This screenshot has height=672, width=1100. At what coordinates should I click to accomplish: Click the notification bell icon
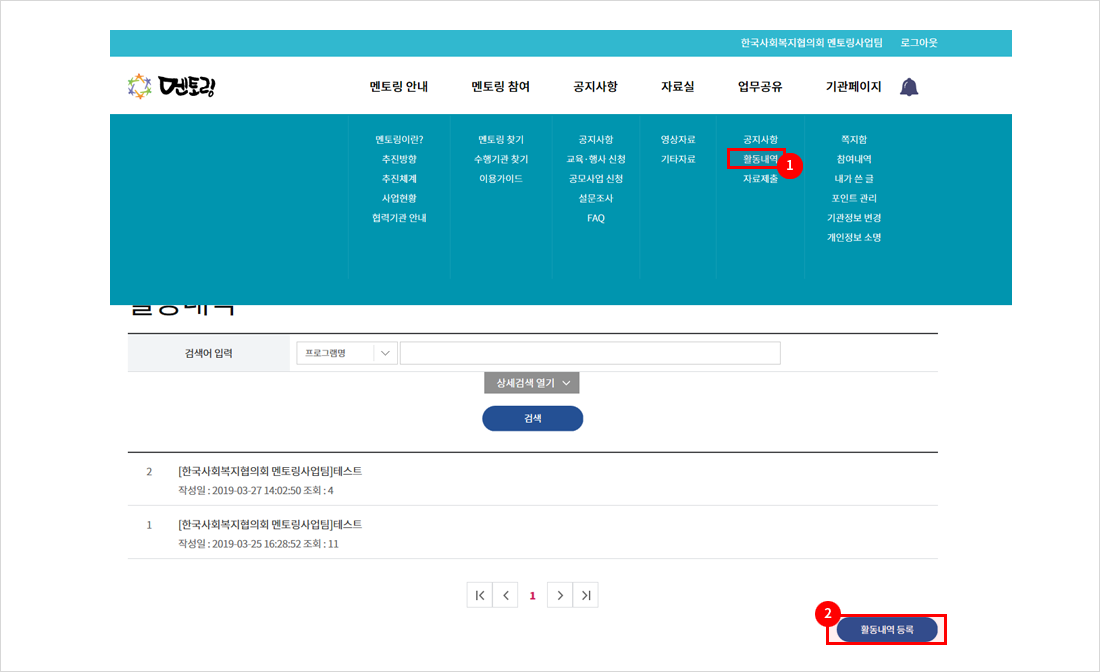[909, 87]
